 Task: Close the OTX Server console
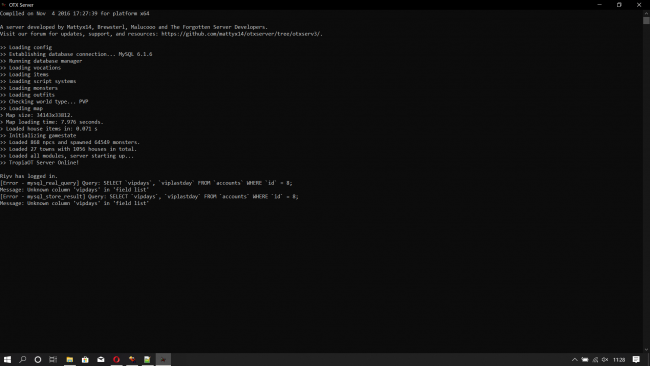pyautogui.click(x=639, y=5)
